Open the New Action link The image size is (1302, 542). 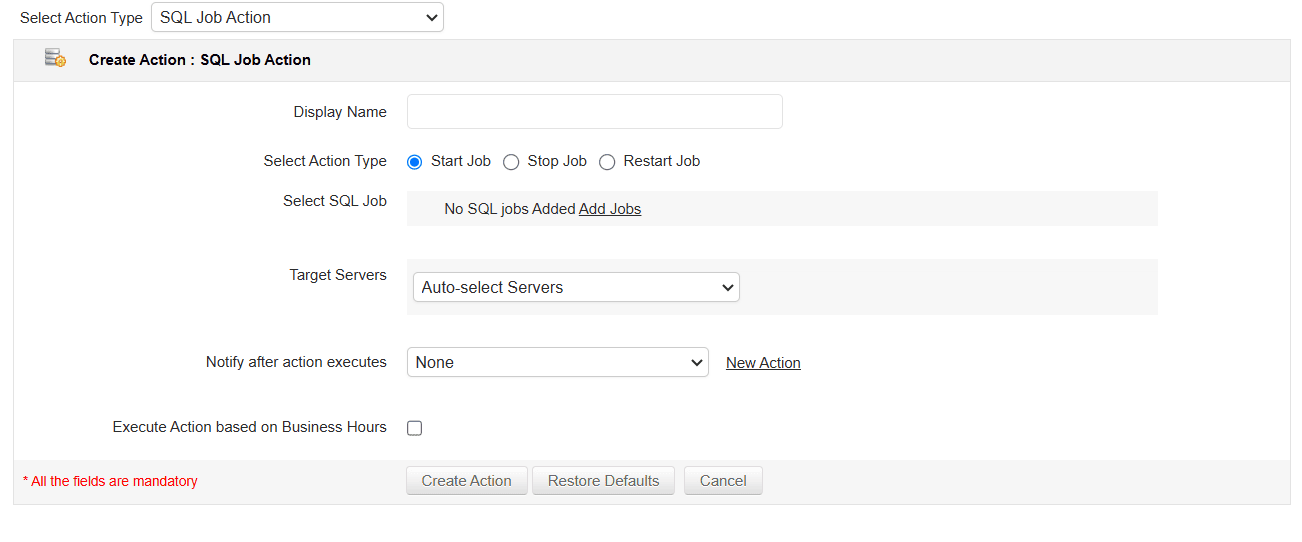(763, 363)
